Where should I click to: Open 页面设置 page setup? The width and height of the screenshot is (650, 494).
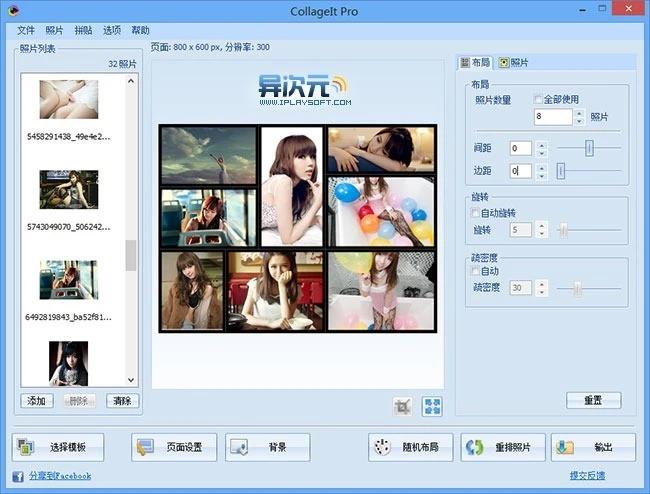pyautogui.click(x=174, y=447)
